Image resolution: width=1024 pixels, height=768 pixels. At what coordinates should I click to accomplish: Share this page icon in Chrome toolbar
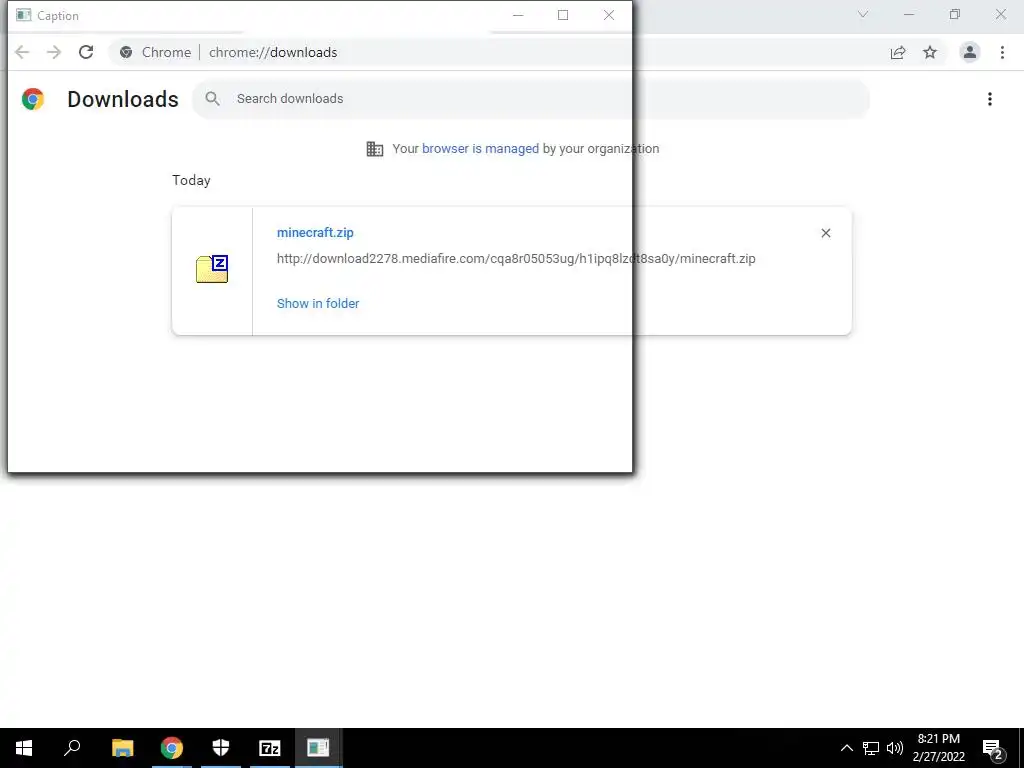tap(898, 52)
